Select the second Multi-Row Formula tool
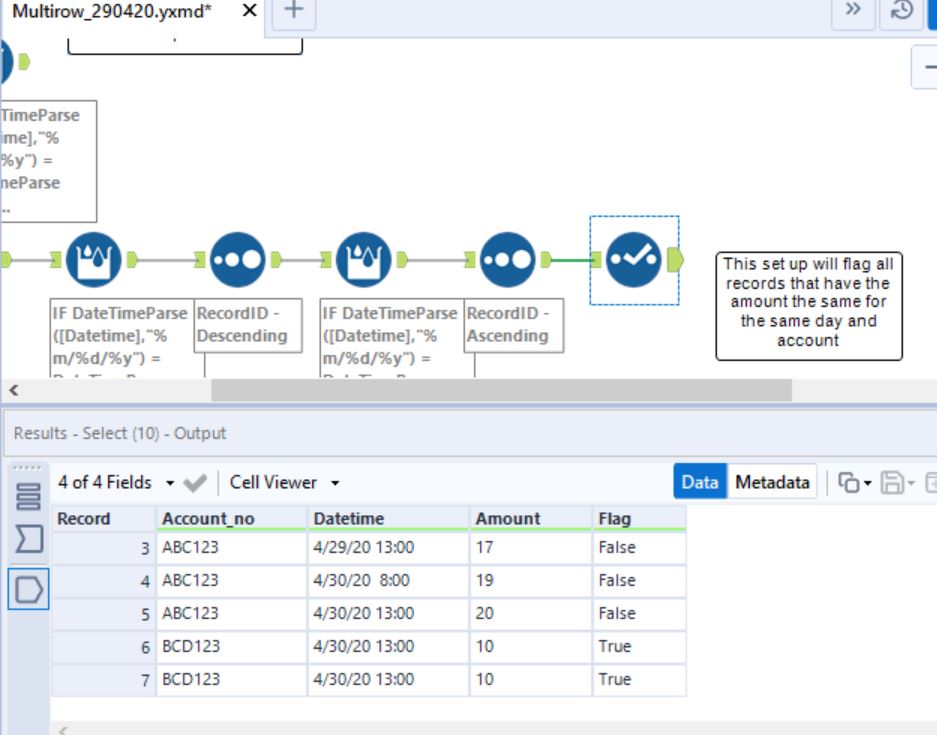 coord(363,260)
